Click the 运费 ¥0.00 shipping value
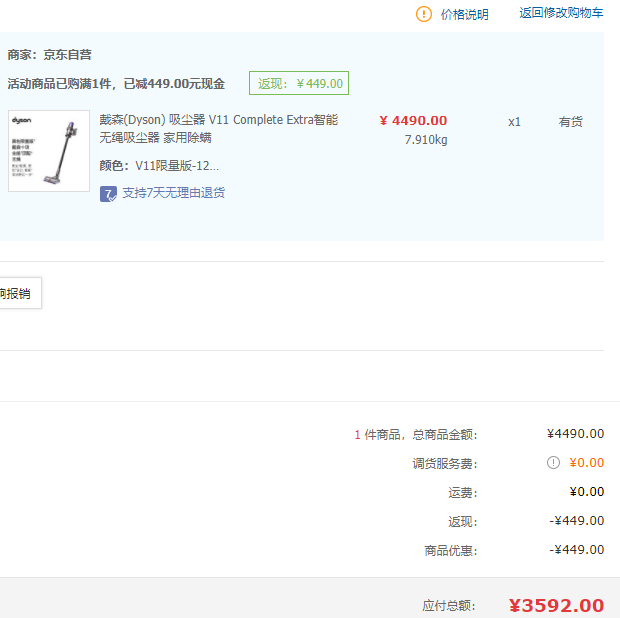The height and width of the screenshot is (618, 620). point(586,491)
